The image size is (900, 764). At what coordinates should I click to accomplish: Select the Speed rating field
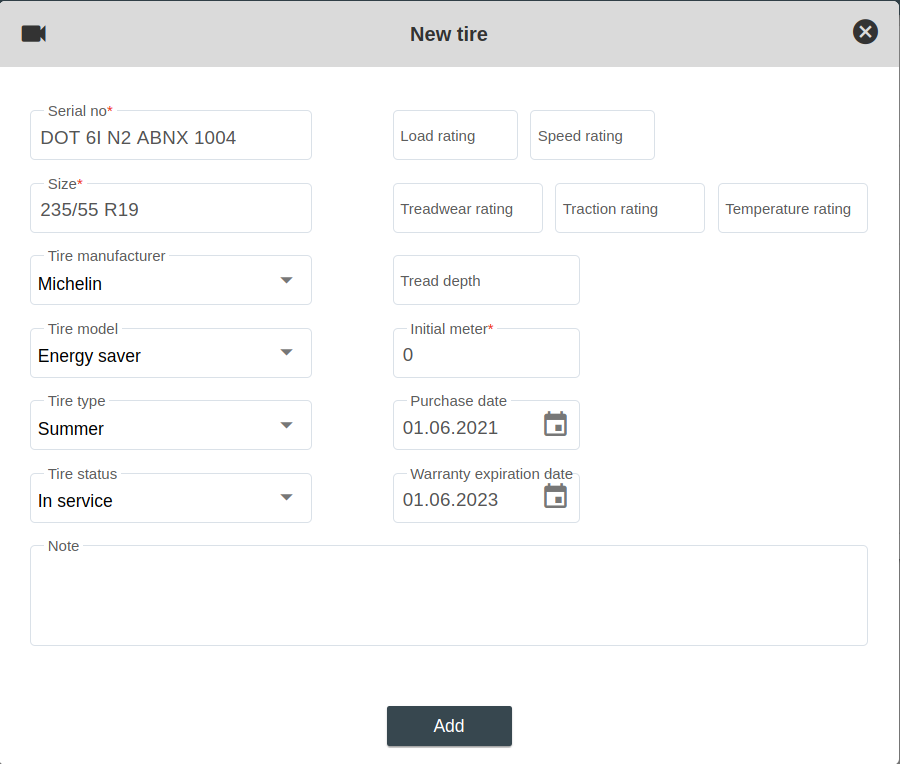coord(592,136)
